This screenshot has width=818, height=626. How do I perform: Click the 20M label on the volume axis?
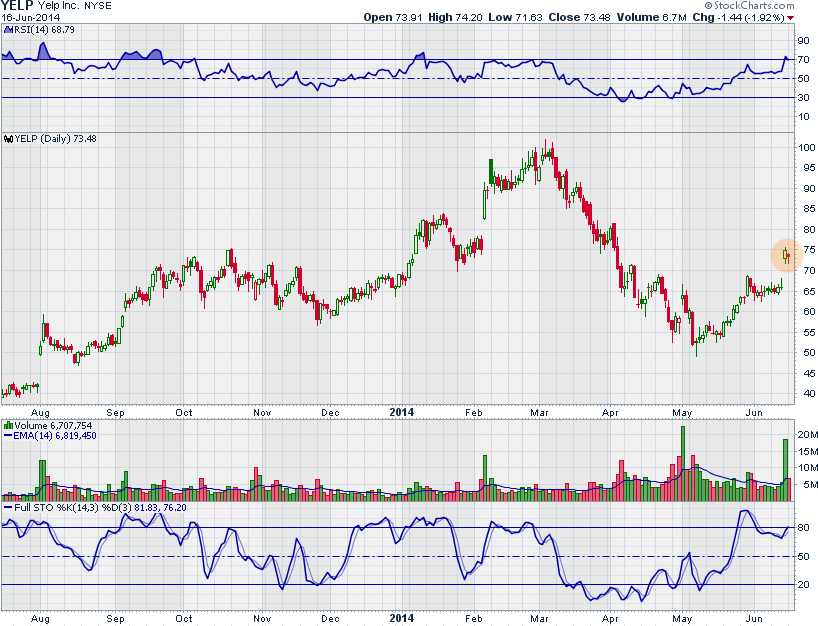click(x=807, y=435)
